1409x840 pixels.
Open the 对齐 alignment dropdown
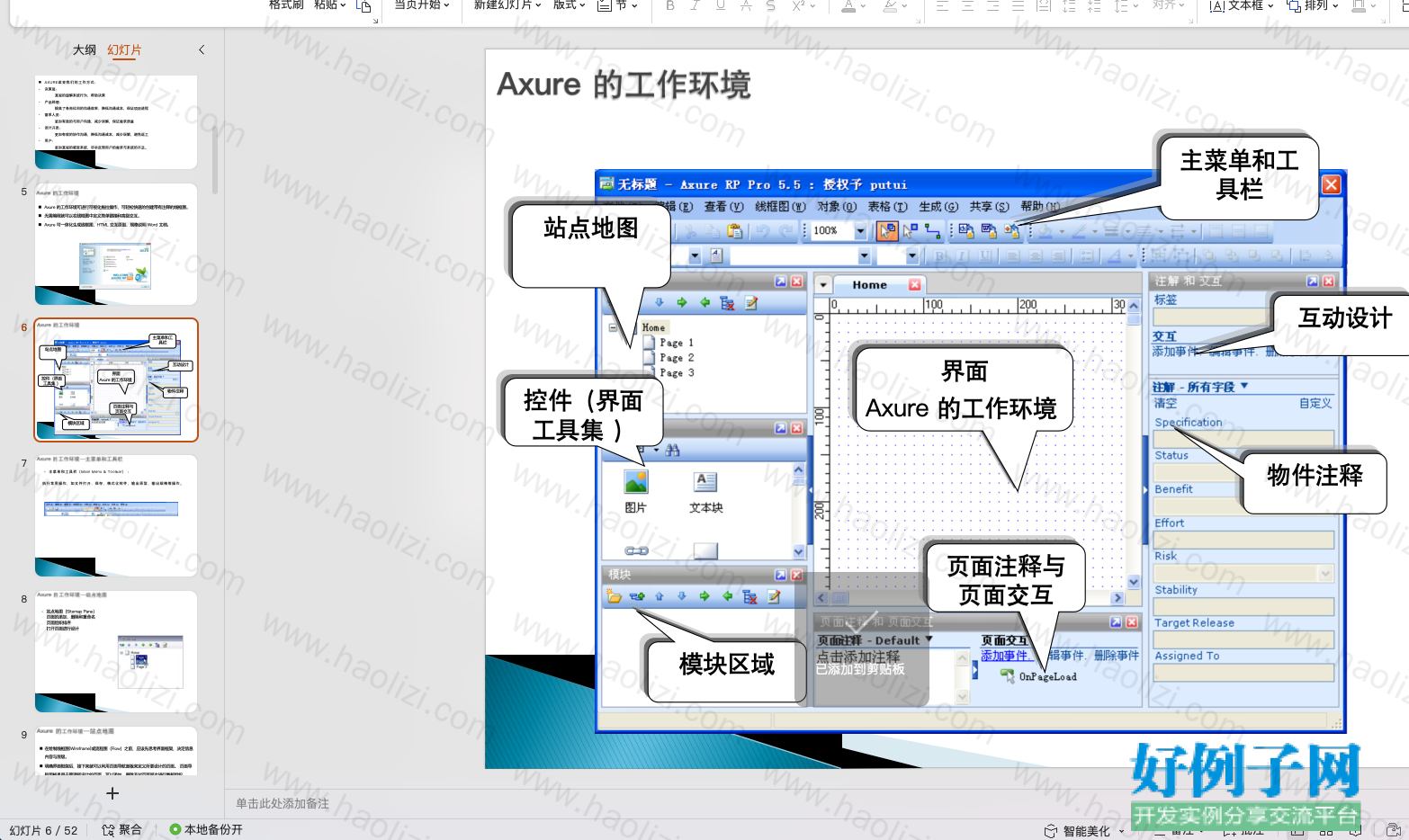coord(1170,5)
